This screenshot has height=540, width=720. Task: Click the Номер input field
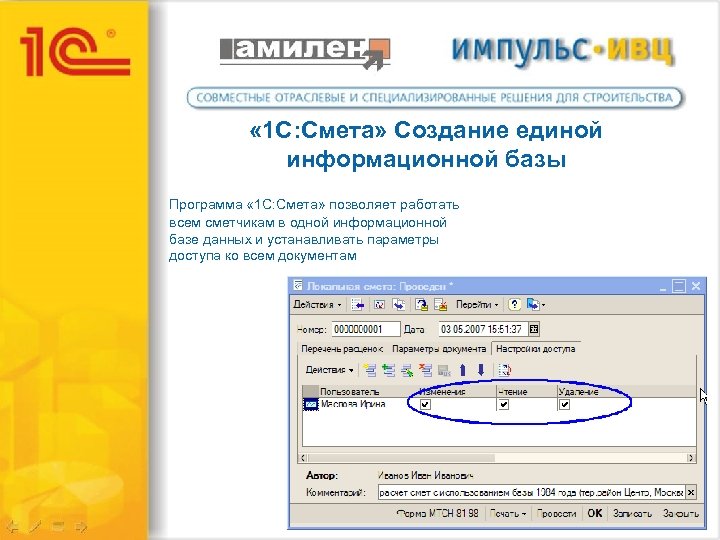point(366,329)
